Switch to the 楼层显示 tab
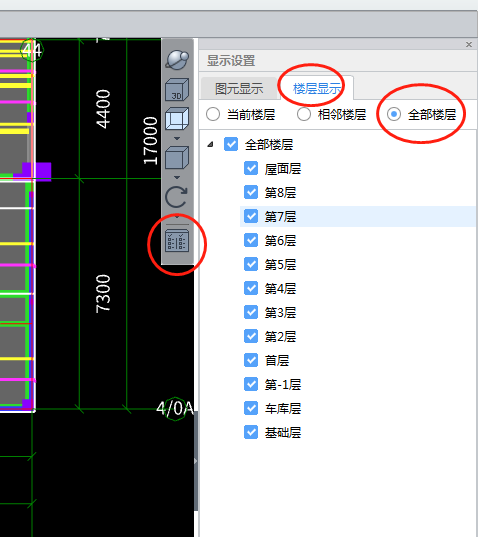Image resolution: width=478 pixels, height=537 pixels. (x=317, y=88)
